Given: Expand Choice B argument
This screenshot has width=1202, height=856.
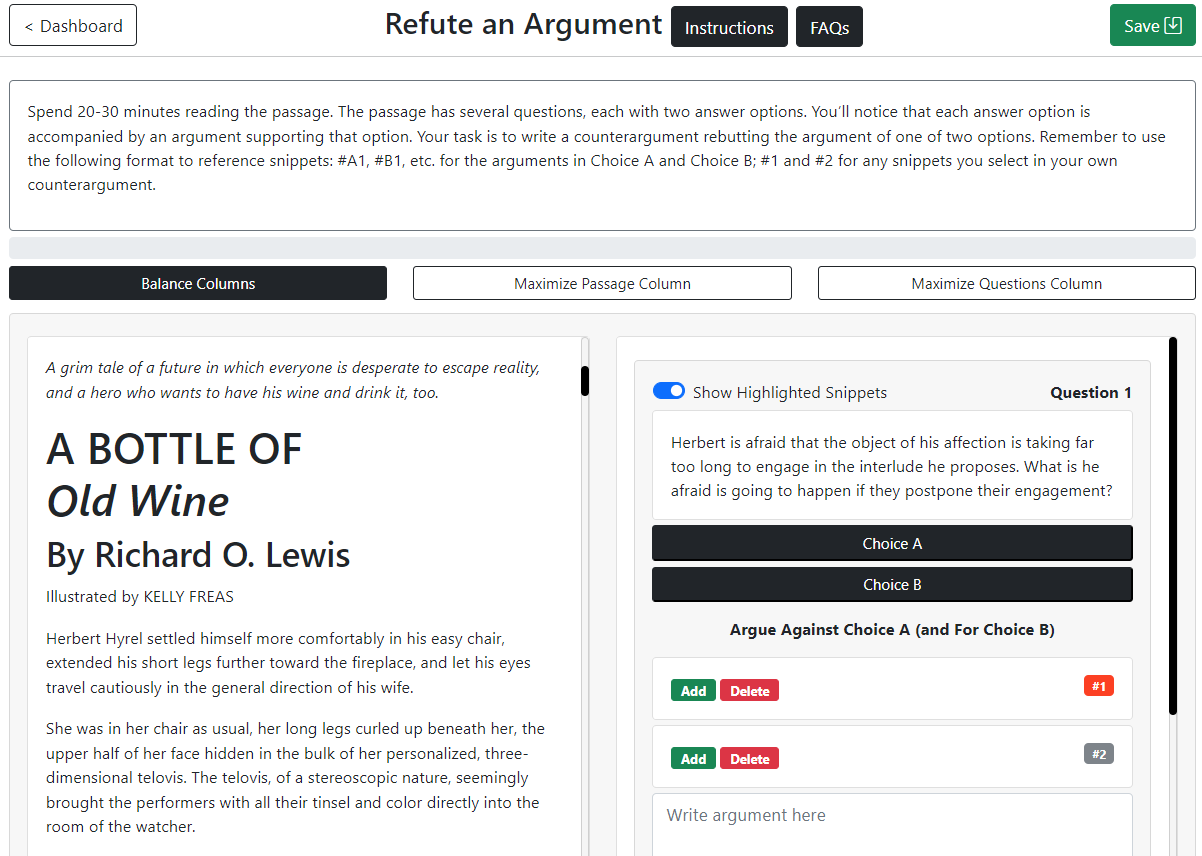Looking at the screenshot, I should [x=892, y=584].
